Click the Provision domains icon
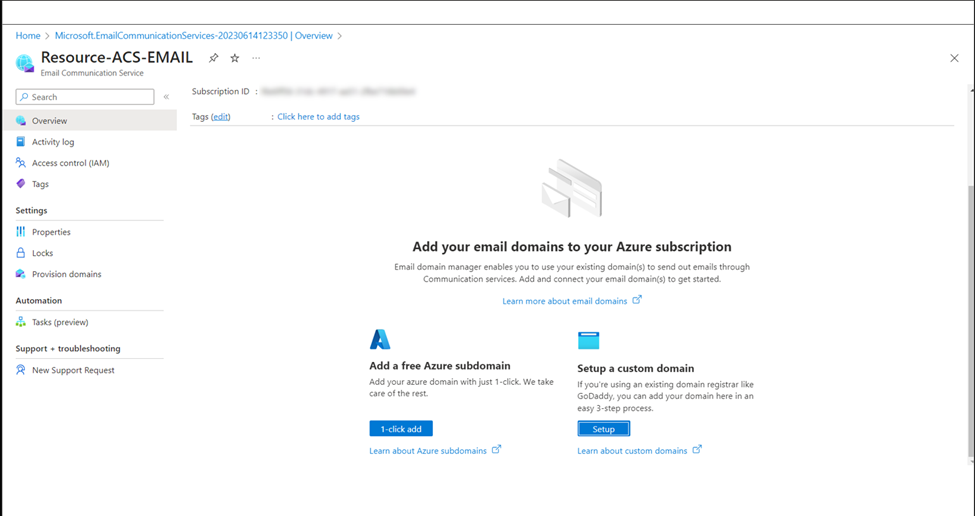This screenshot has width=975, height=516. (21, 274)
